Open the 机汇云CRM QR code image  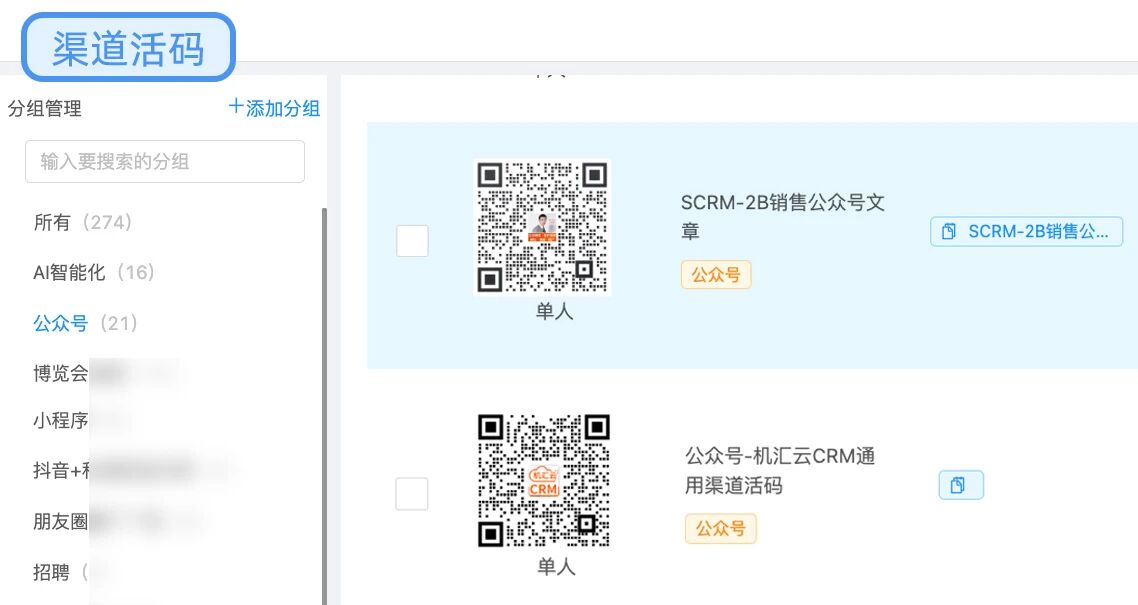(x=543, y=481)
